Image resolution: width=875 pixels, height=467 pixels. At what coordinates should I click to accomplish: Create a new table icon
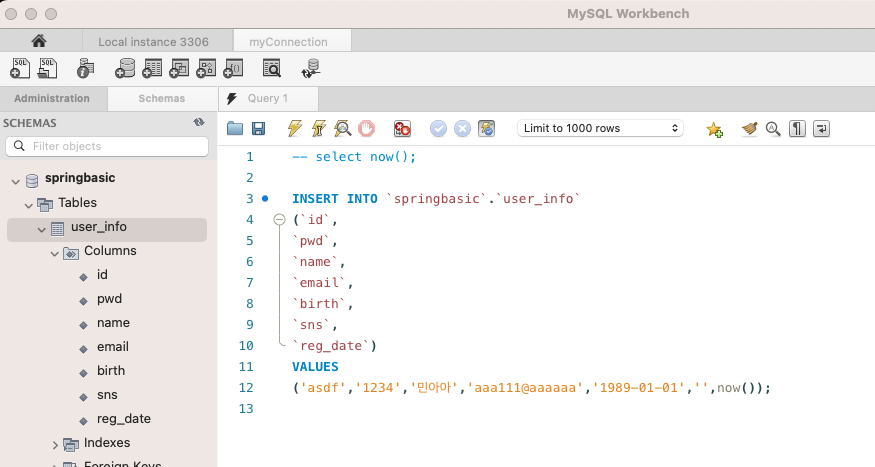tap(152, 69)
